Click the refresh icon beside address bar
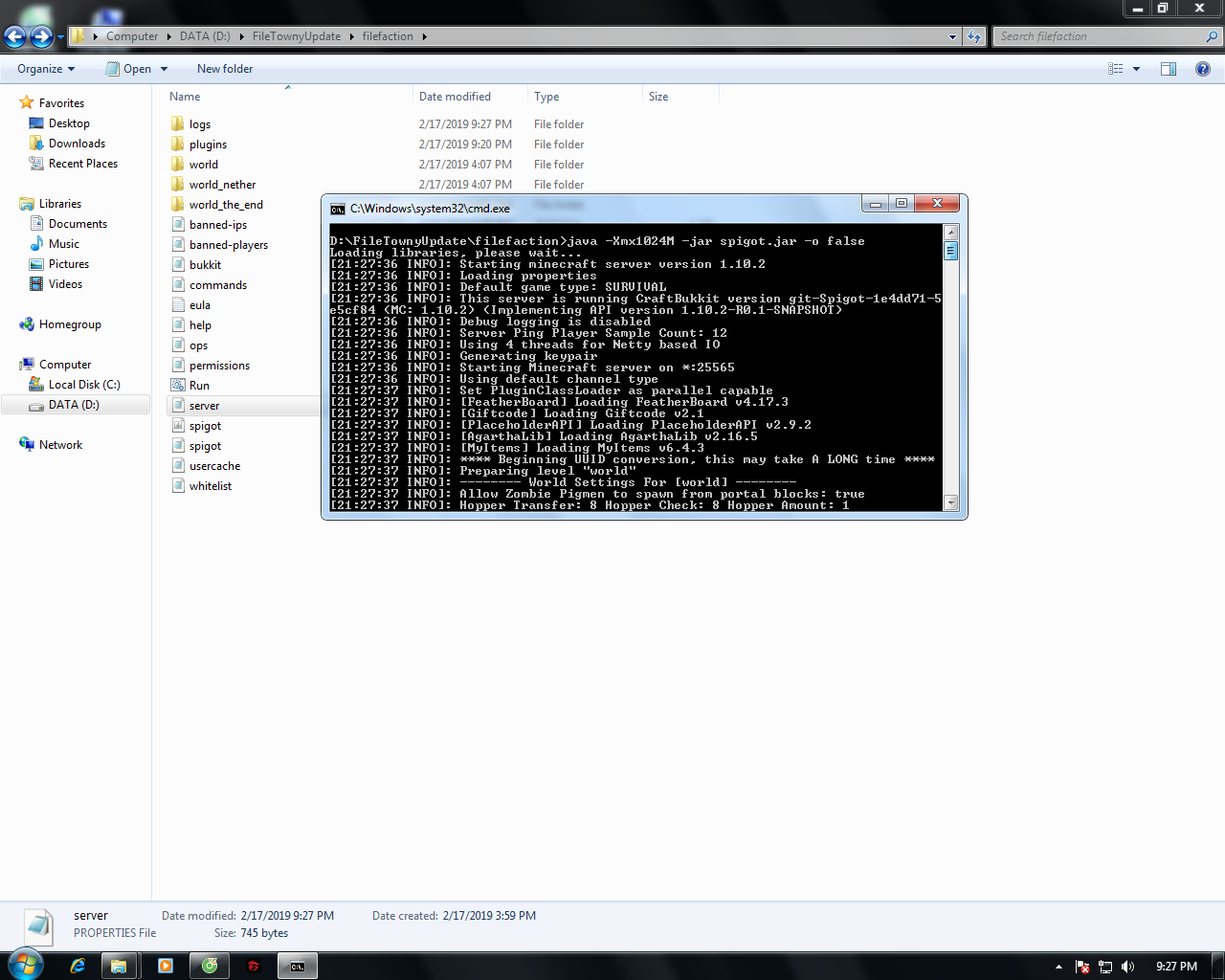The height and width of the screenshot is (980, 1225). 974,36
